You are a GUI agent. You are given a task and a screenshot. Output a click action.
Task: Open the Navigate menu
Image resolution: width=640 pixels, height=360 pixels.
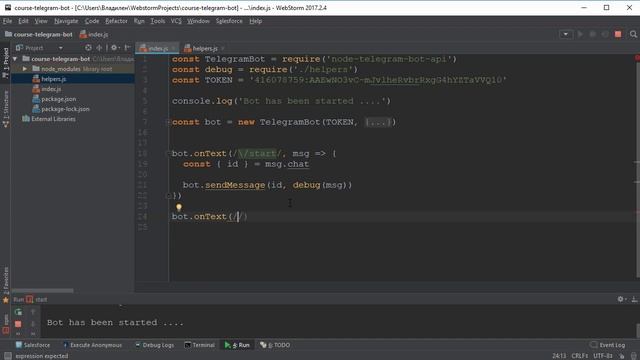(66, 21)
